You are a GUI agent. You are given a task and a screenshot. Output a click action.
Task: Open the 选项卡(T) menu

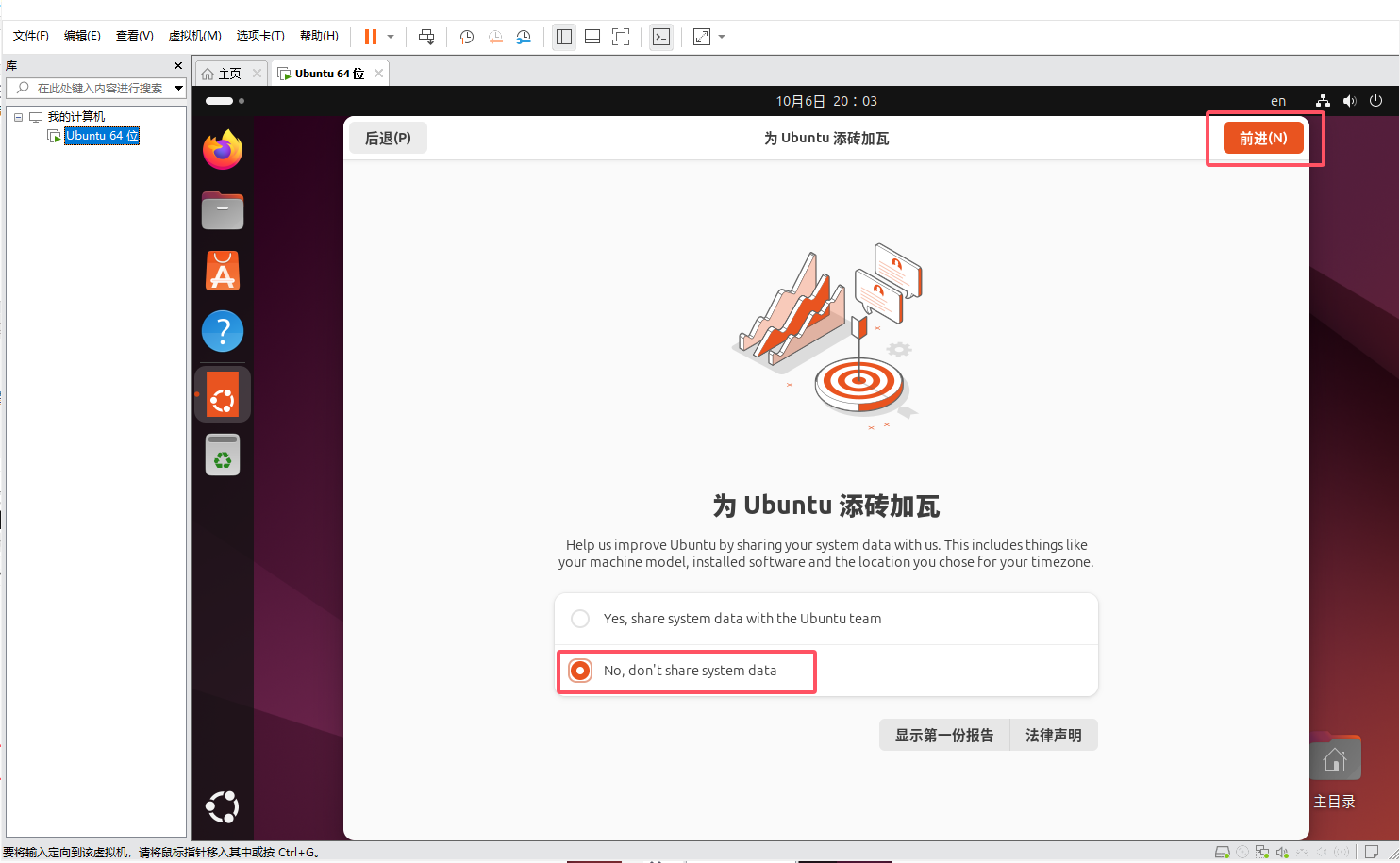(260, 36)
